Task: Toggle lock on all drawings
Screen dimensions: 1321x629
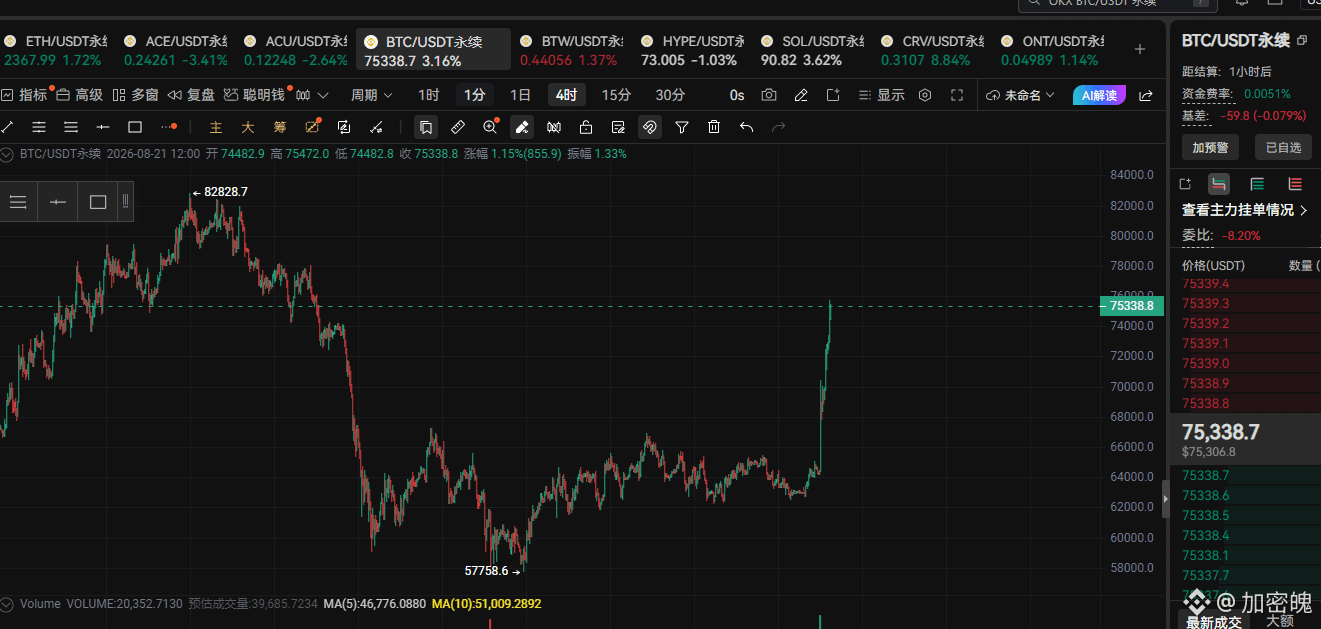Action: (586, 127)
